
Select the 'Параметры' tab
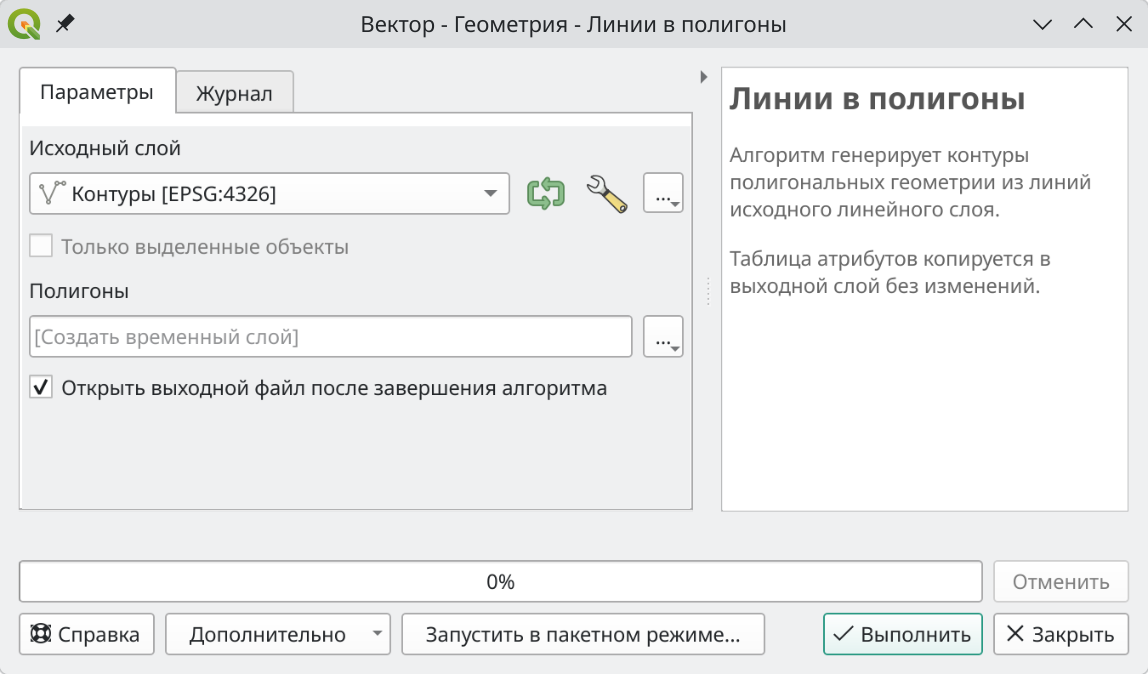pos(97,93)
